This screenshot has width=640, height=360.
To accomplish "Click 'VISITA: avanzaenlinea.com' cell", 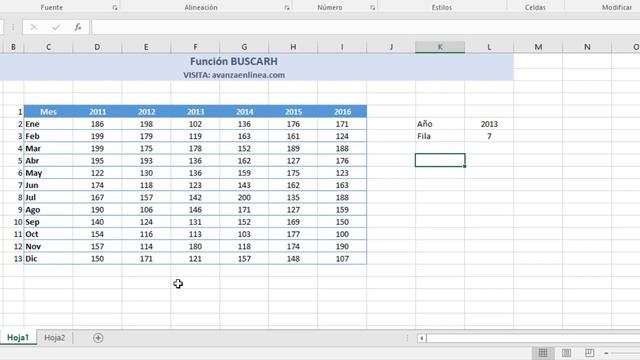I will pos(234,75).
